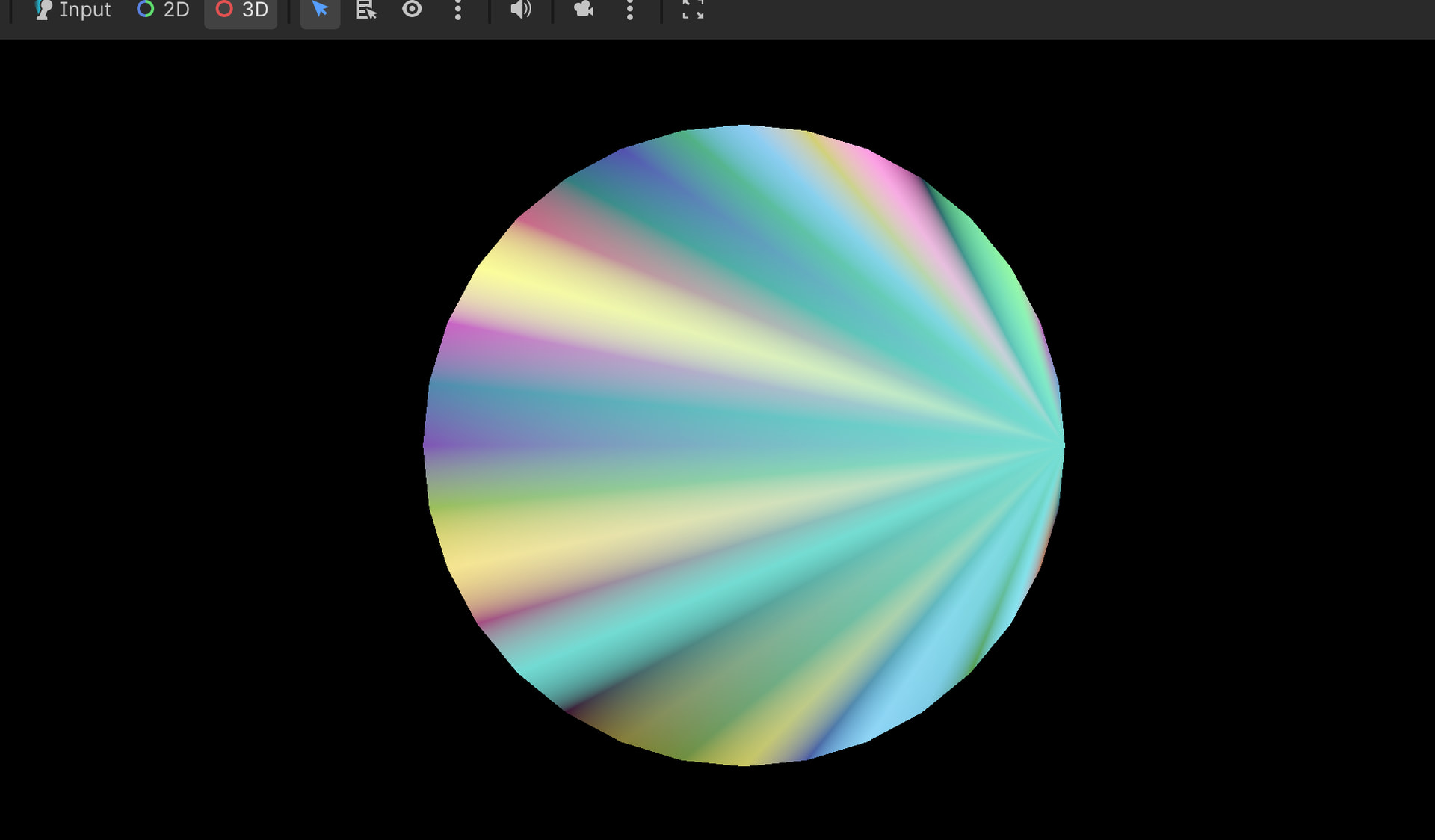Click the camera override icon
The image size is (1435, 840).
[x=583, y=9]
